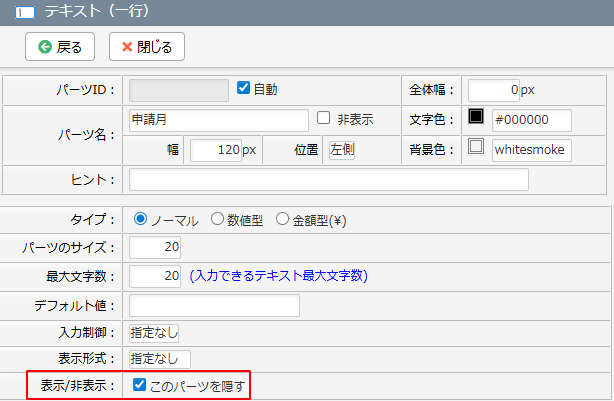Click the テキスト（一行） title text
The image size is (614, 401).
point(97,11)
